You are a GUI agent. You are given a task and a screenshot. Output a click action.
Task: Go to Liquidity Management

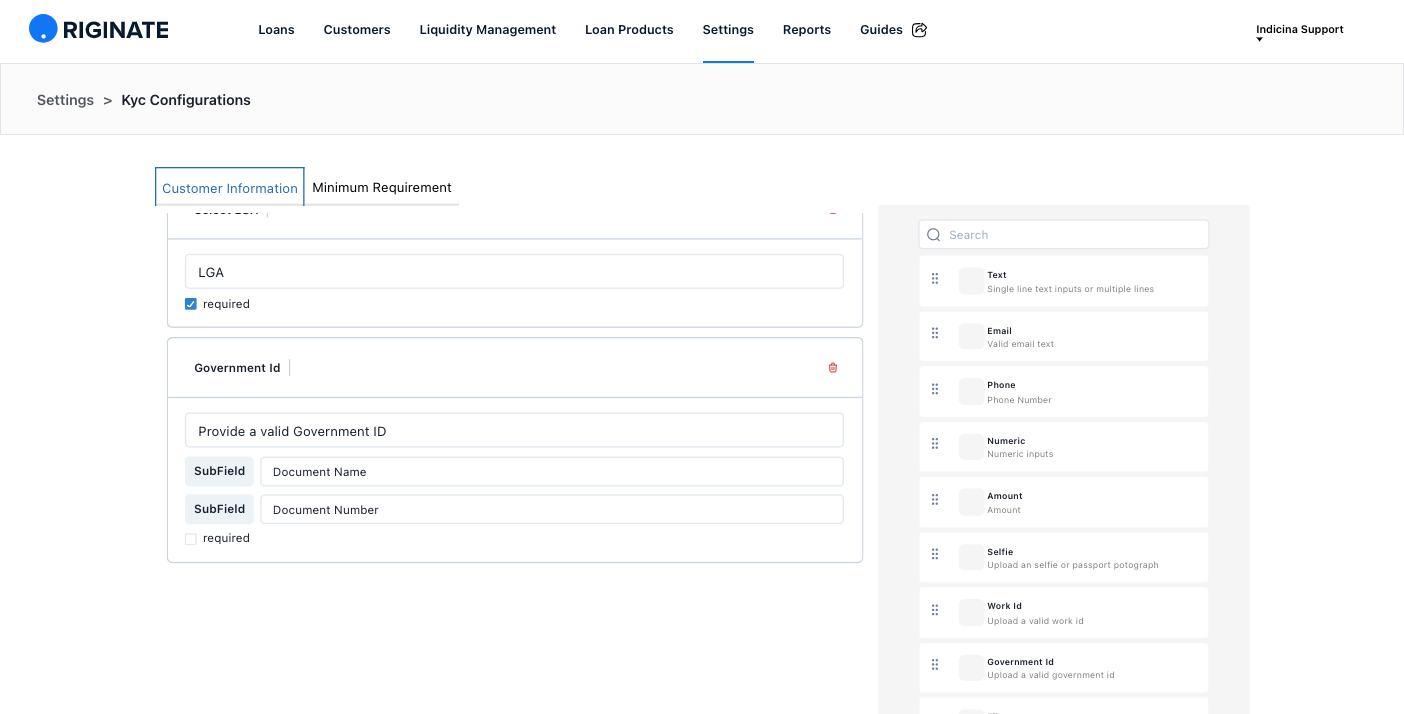point(488,30)
